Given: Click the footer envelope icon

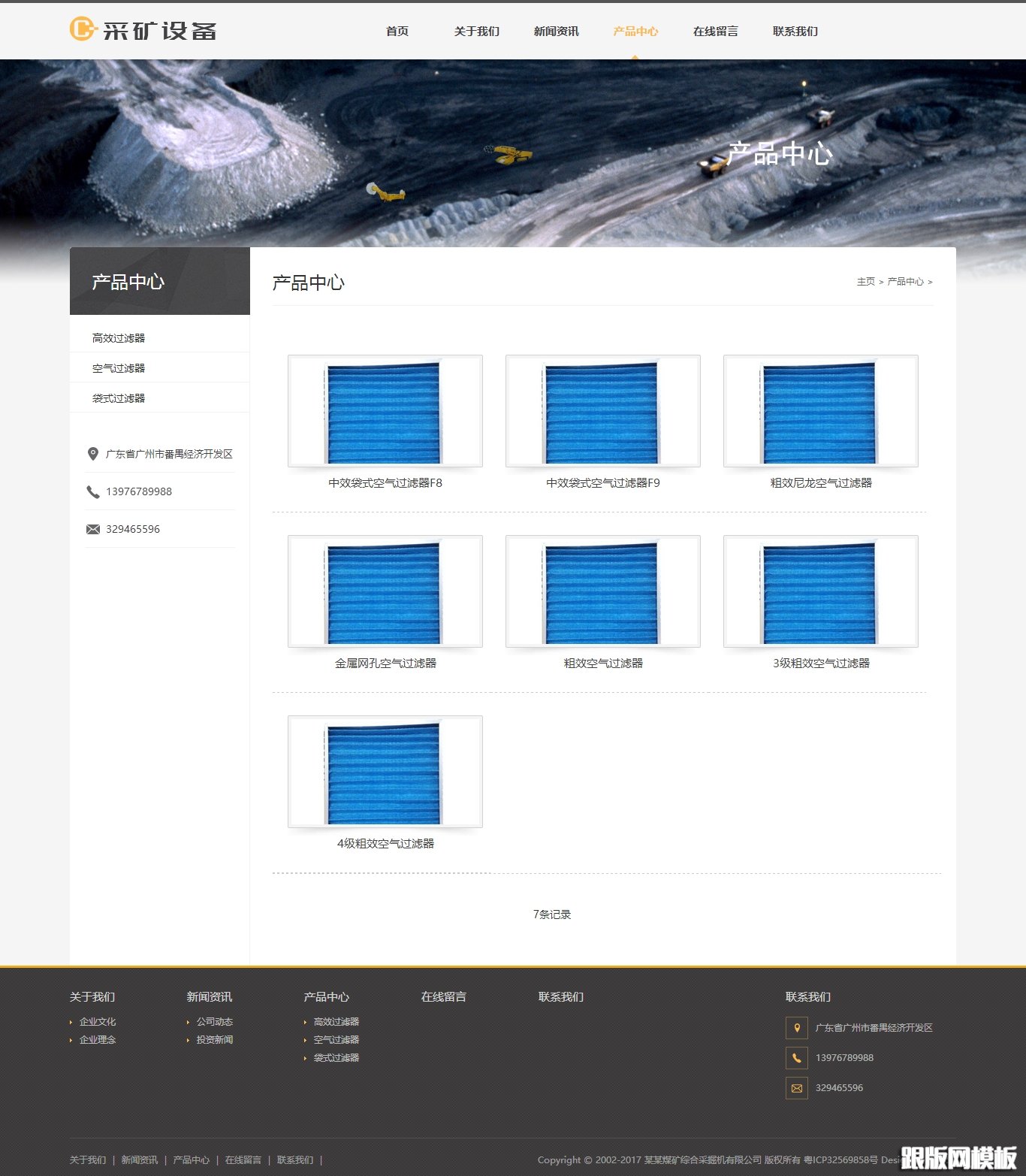Looking at the screenshot, I should click(797, 1087).
